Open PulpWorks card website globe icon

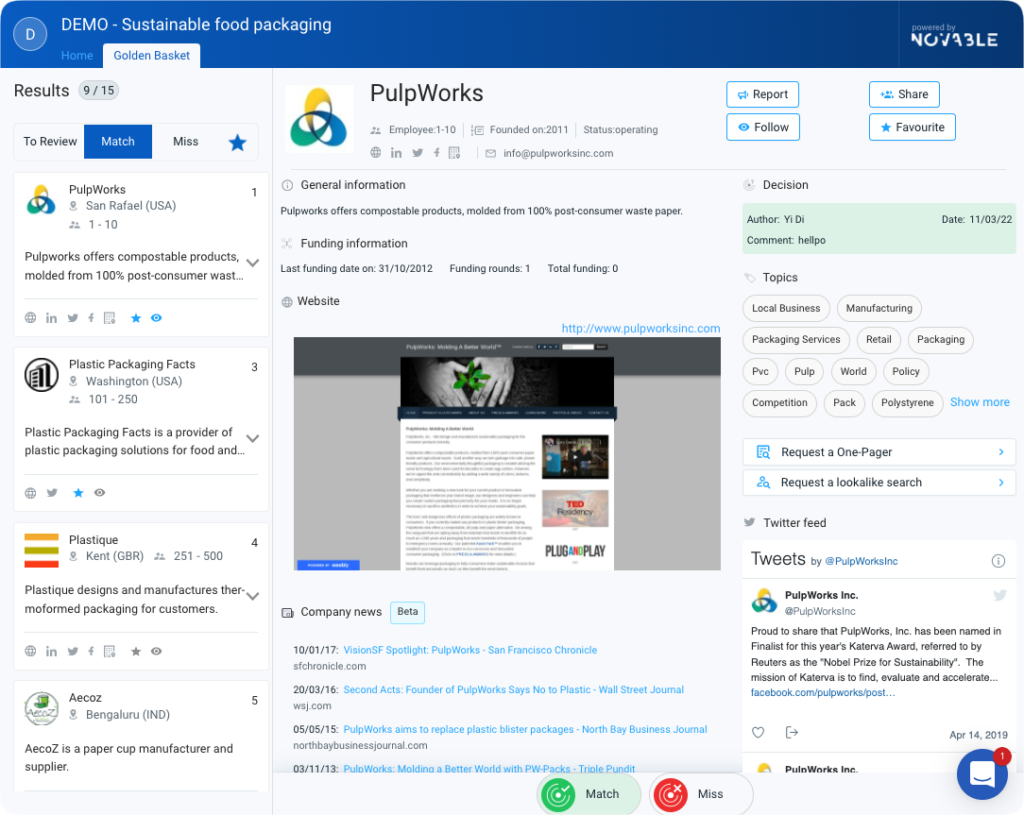click(x=31, y=318)
